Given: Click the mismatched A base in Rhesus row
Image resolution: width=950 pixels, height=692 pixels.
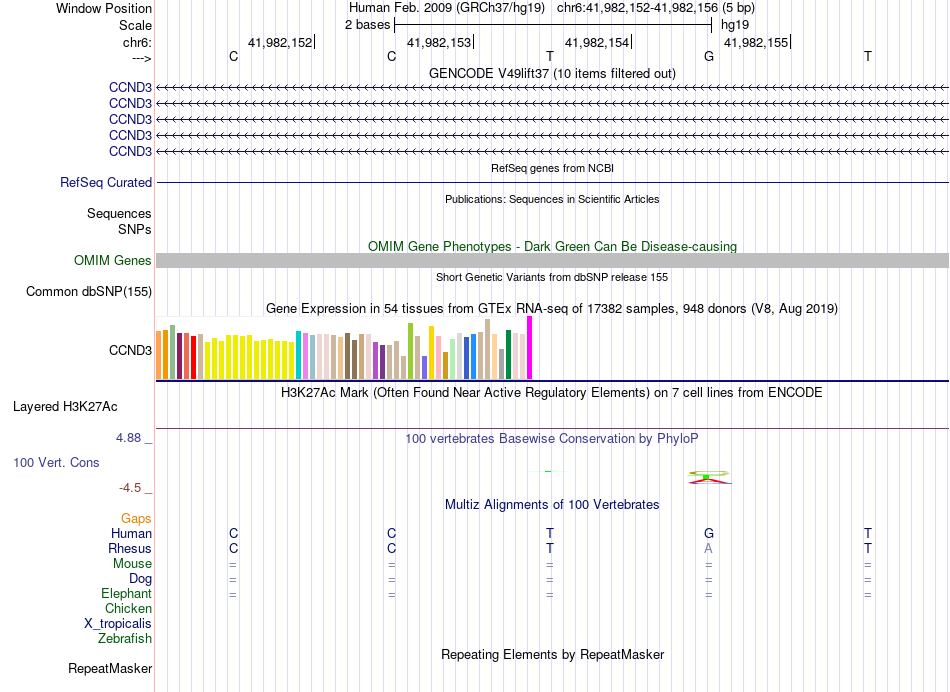Looking at the screenshot, I should click(x=708, y=548).
